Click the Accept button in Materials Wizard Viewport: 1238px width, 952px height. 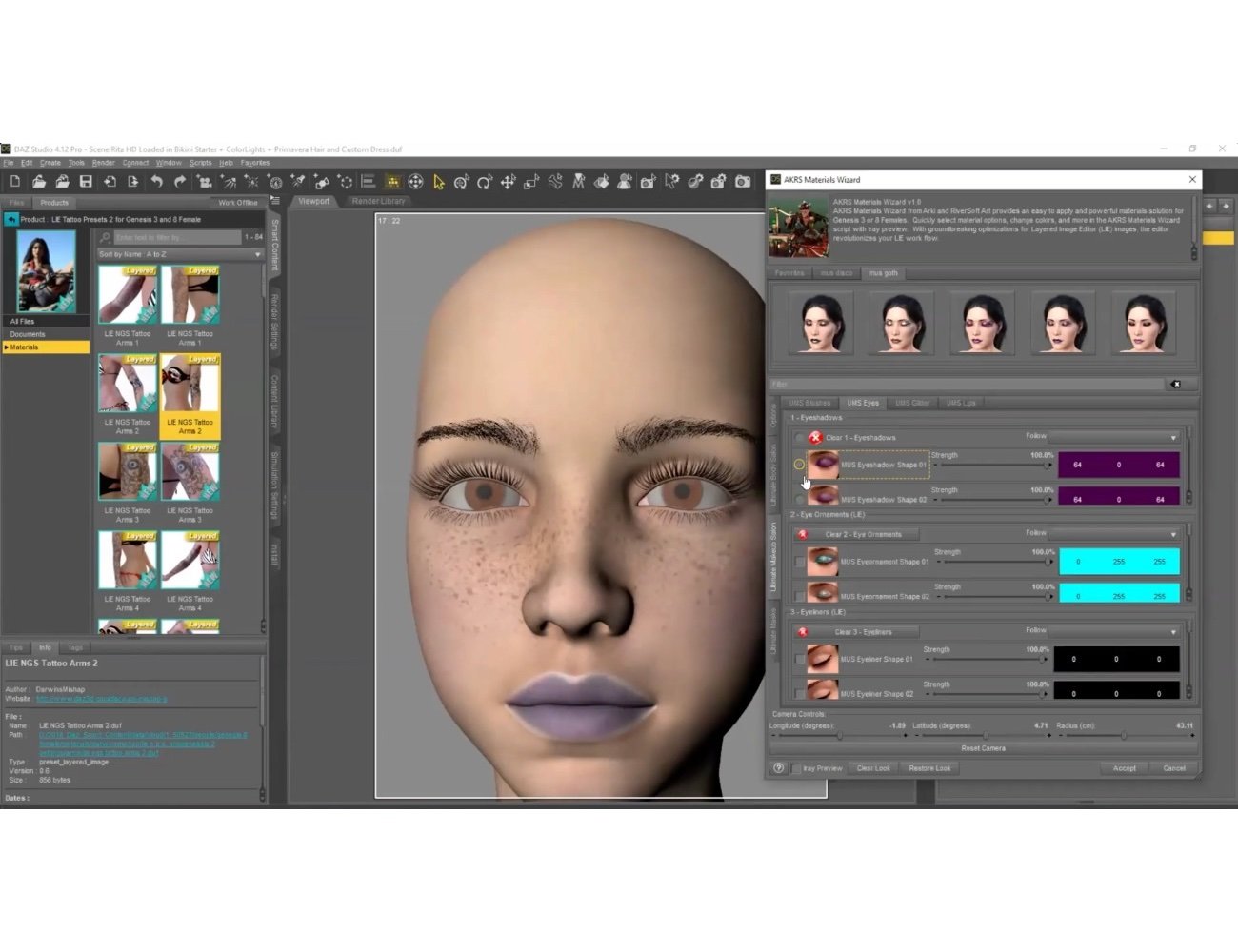[x=1124, y=767]
